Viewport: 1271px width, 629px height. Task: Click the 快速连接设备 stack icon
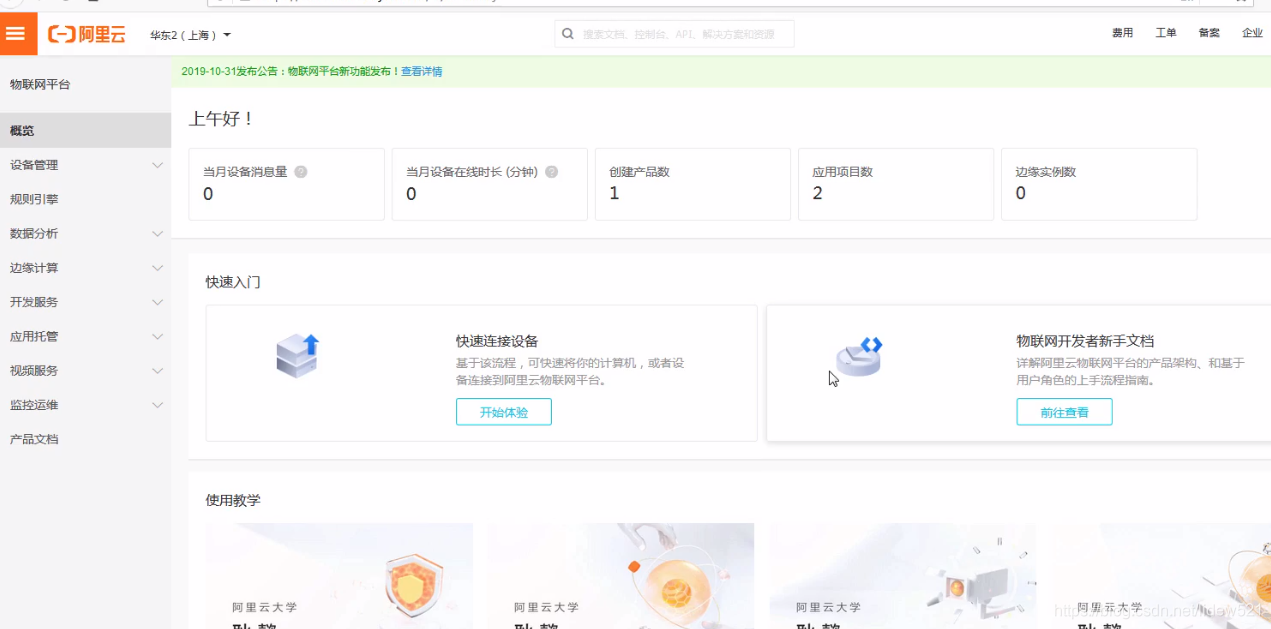297,356
